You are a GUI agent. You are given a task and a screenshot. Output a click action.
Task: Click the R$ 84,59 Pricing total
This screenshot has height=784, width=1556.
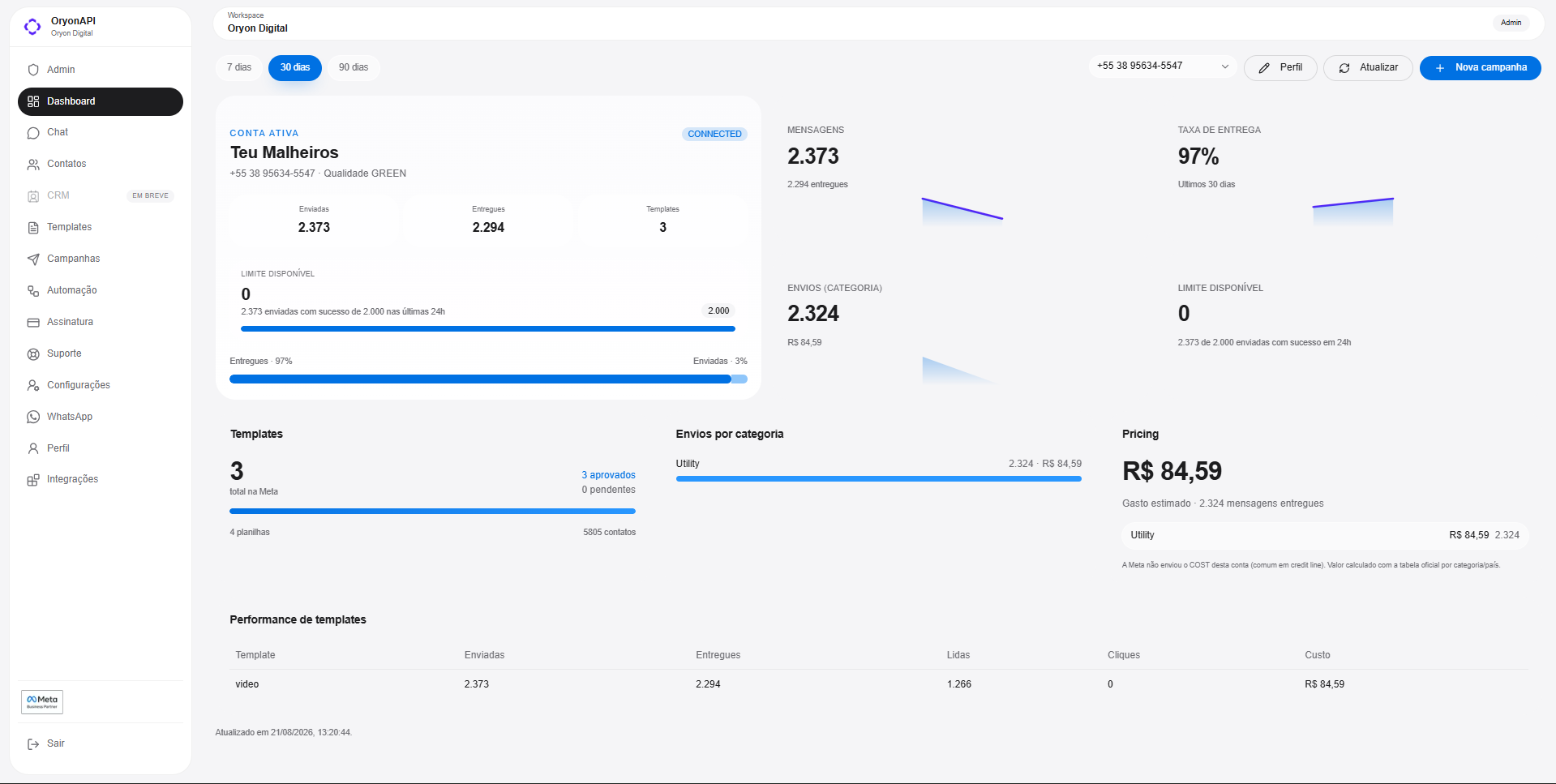(1172, 471)
